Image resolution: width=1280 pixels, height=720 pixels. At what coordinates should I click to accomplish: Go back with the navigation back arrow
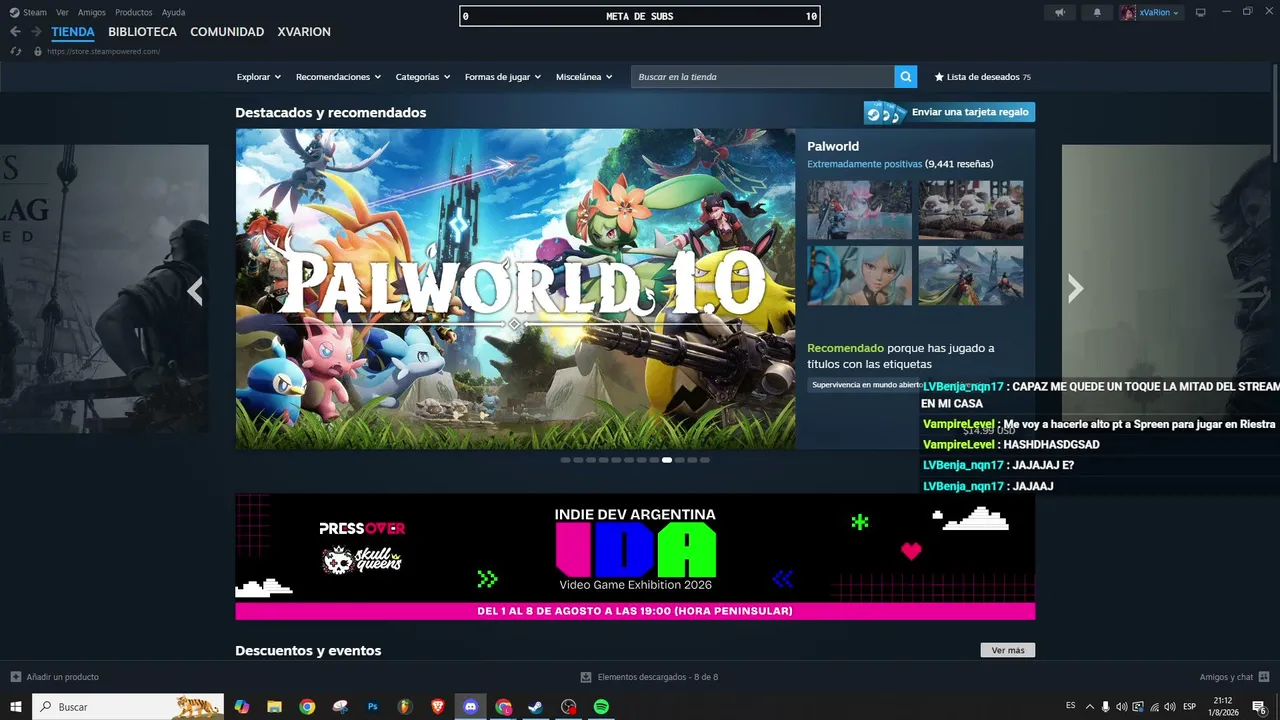click(15, 32)
